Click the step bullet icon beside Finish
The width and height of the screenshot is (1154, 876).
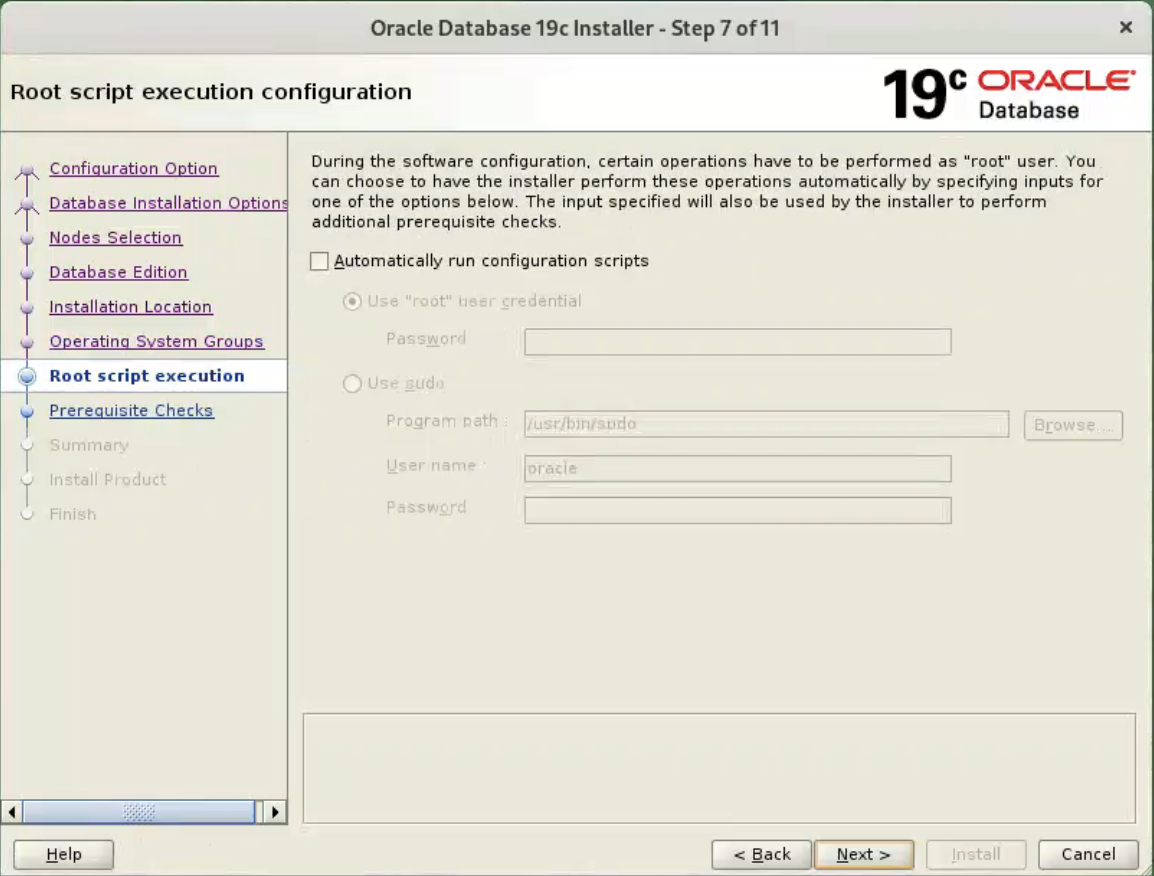[x=27, y=515]
